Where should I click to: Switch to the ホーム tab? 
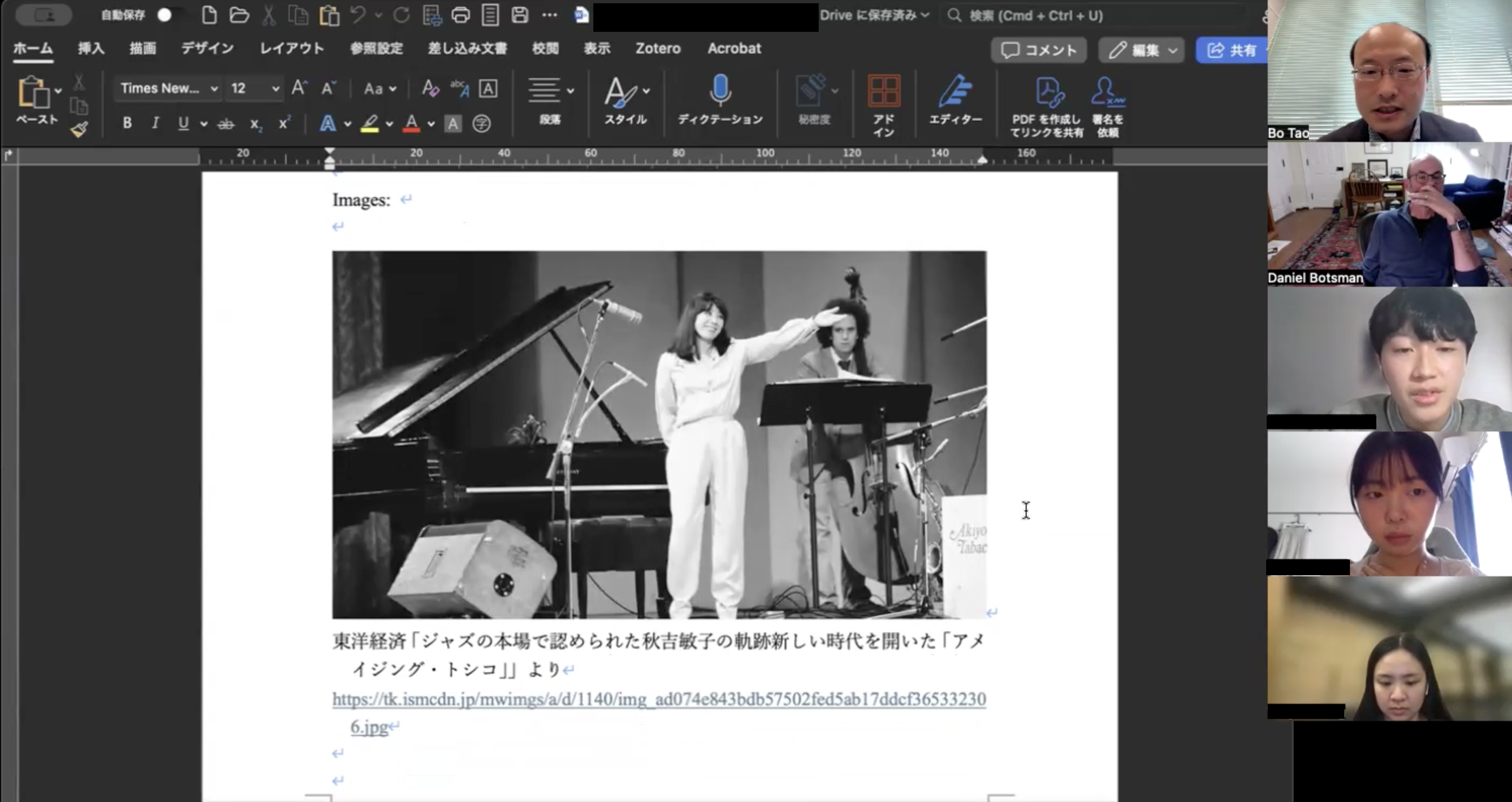coord(33,49)
